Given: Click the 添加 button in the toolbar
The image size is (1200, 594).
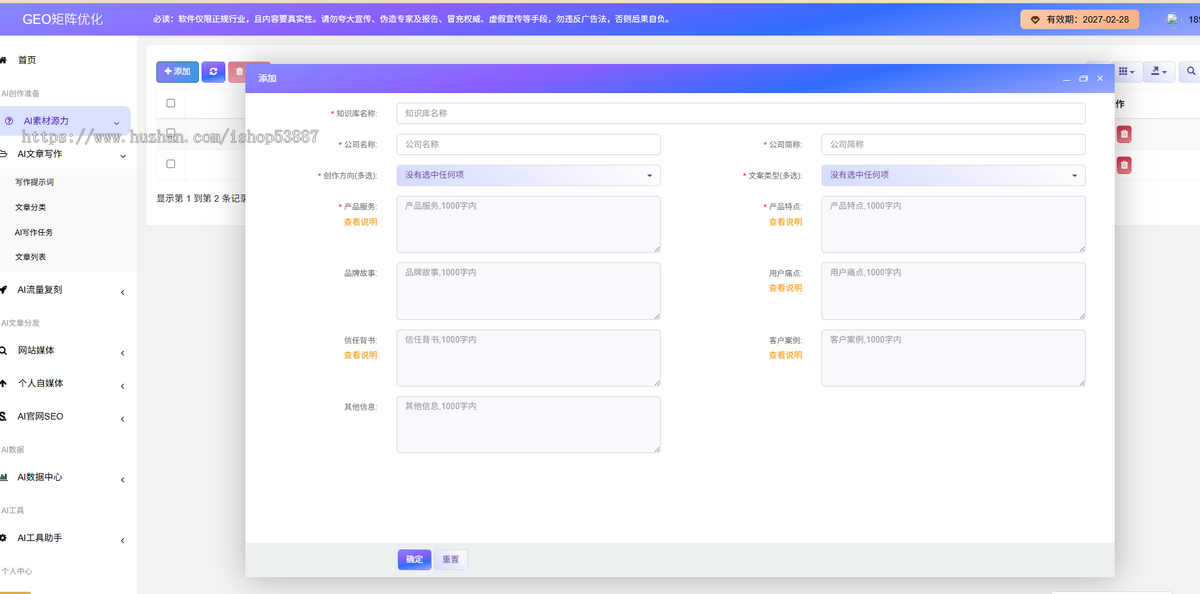Looking at the screenshot, I should coord(177,72).
